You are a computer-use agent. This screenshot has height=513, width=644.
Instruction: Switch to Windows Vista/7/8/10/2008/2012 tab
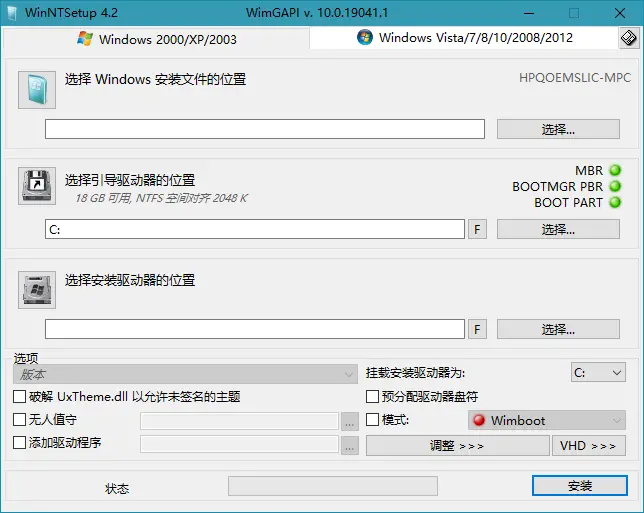coord(464,38)
